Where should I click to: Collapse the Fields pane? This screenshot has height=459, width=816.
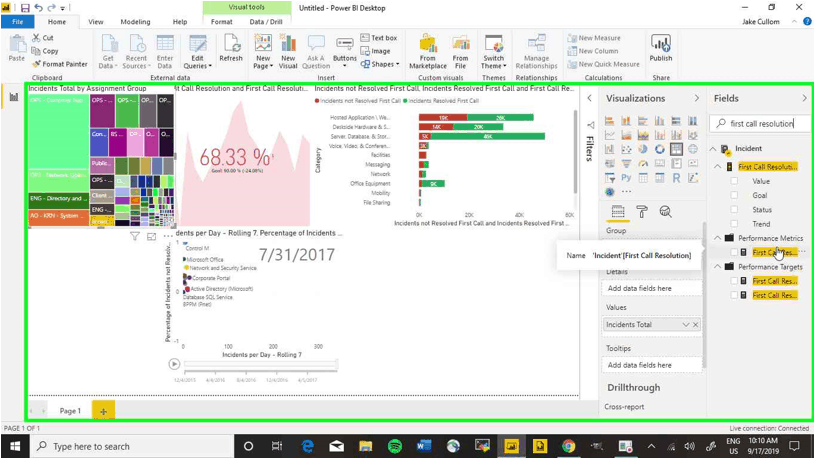click(x=805, y=98)
